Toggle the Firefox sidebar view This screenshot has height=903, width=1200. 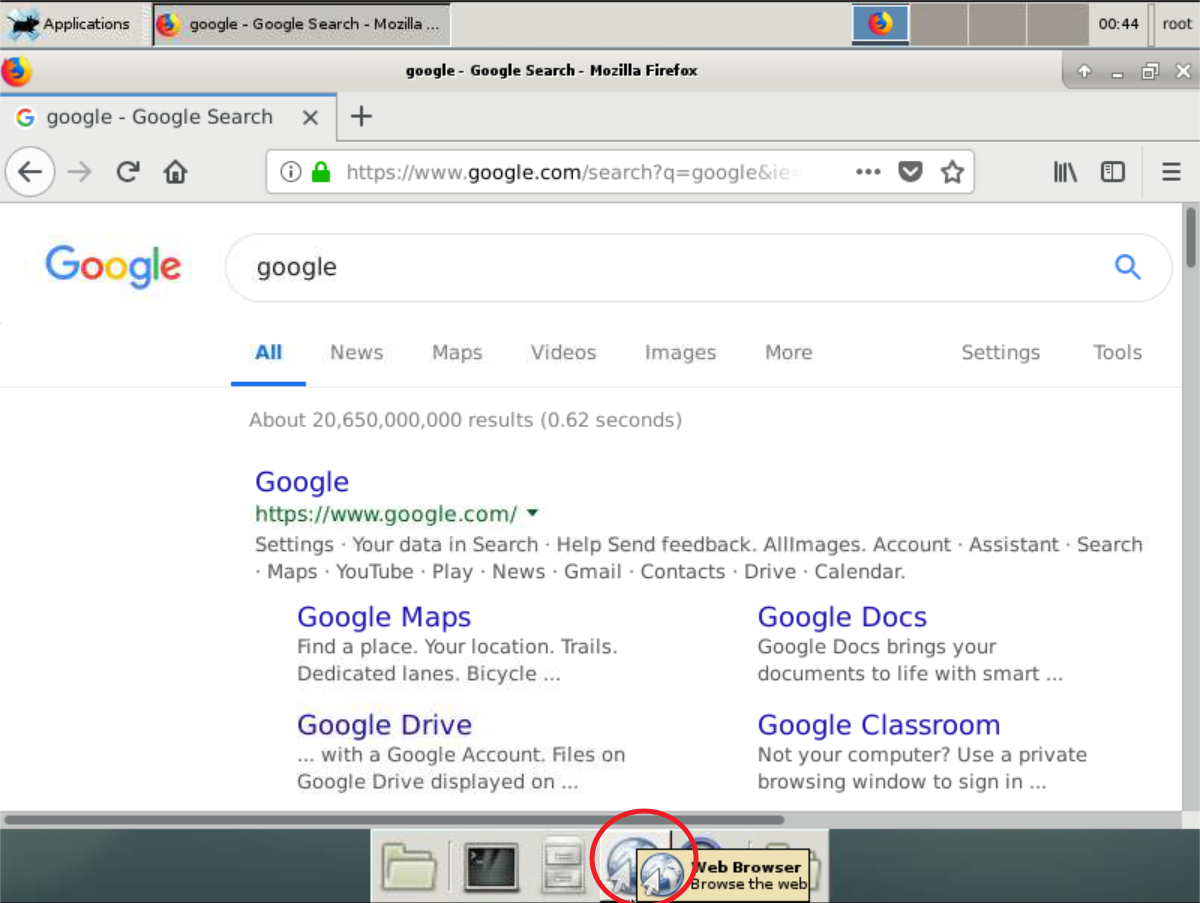point(1113,172)
